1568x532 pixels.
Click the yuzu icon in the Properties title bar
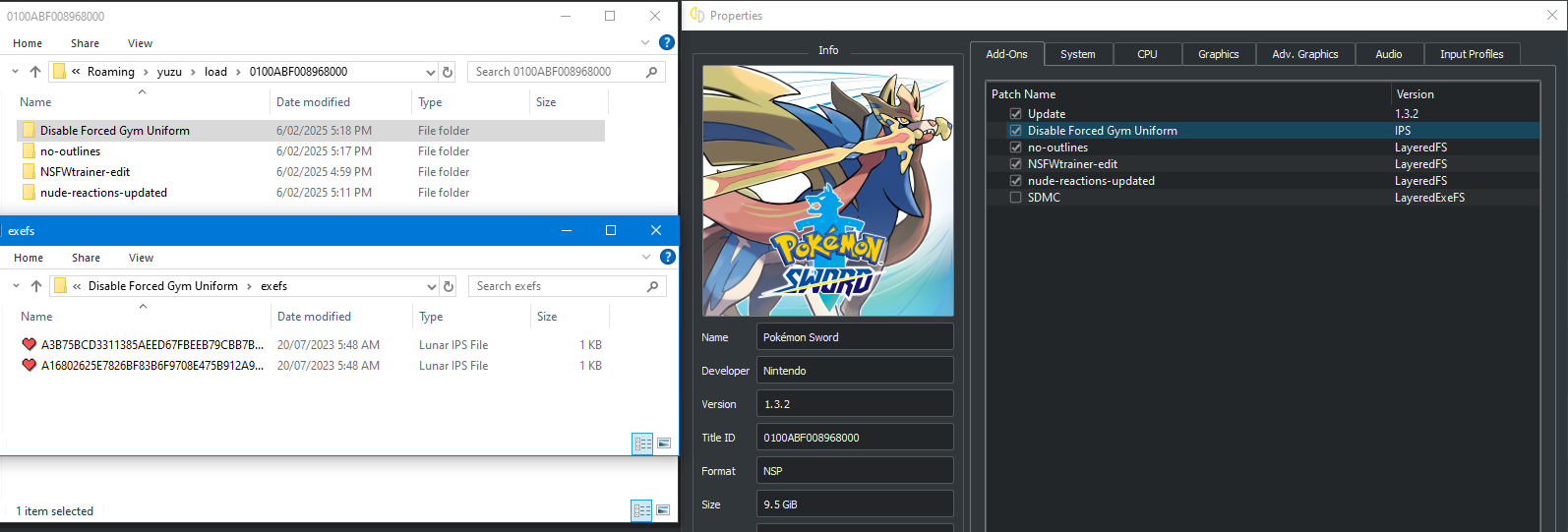(697, 15)
